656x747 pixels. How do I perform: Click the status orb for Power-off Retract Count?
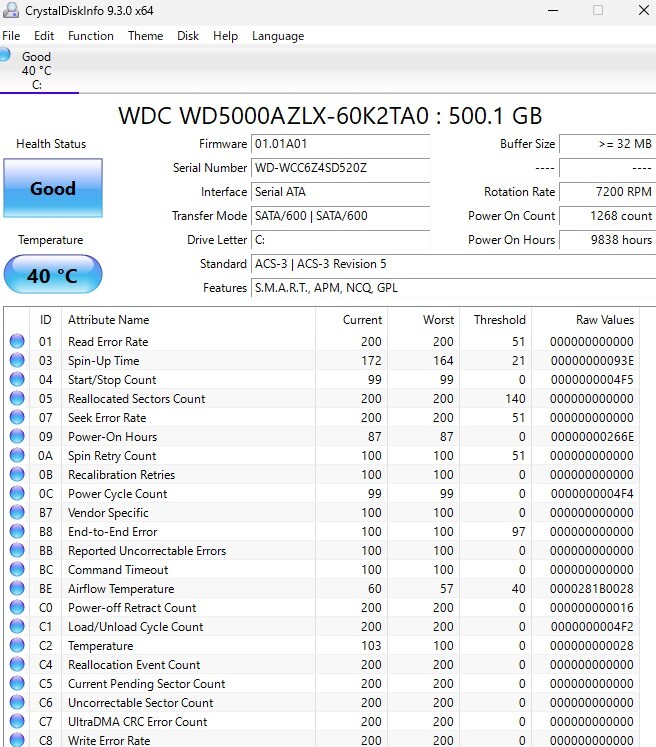(17, 607)
